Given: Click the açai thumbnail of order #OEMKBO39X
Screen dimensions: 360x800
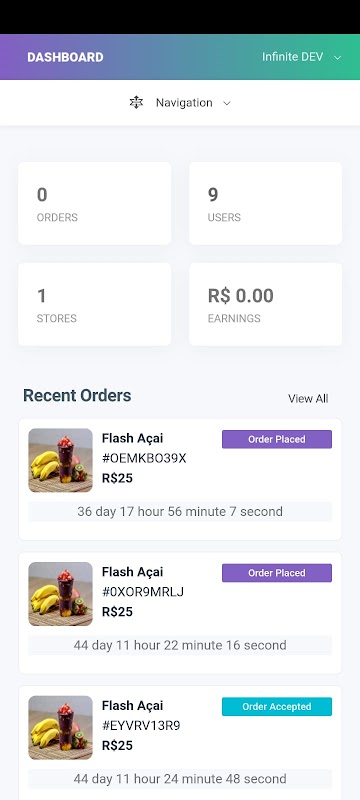Looking at the screenshot, I should [60, 460].
